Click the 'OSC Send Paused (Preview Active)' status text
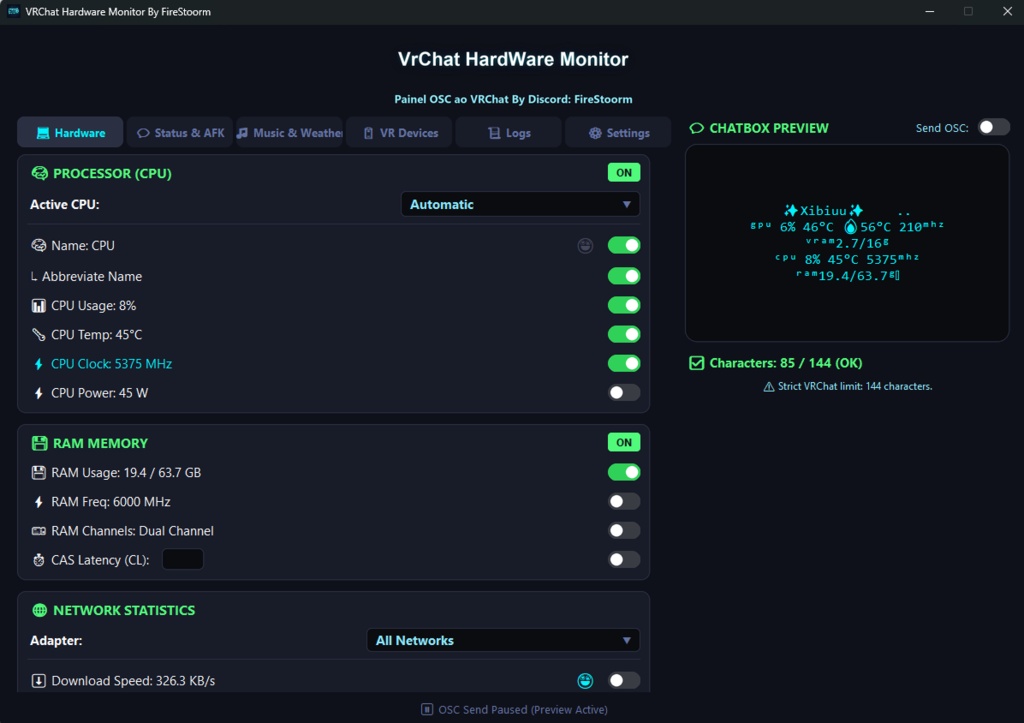The height and width of the screenshot is (723, 1024). point(522,709)
